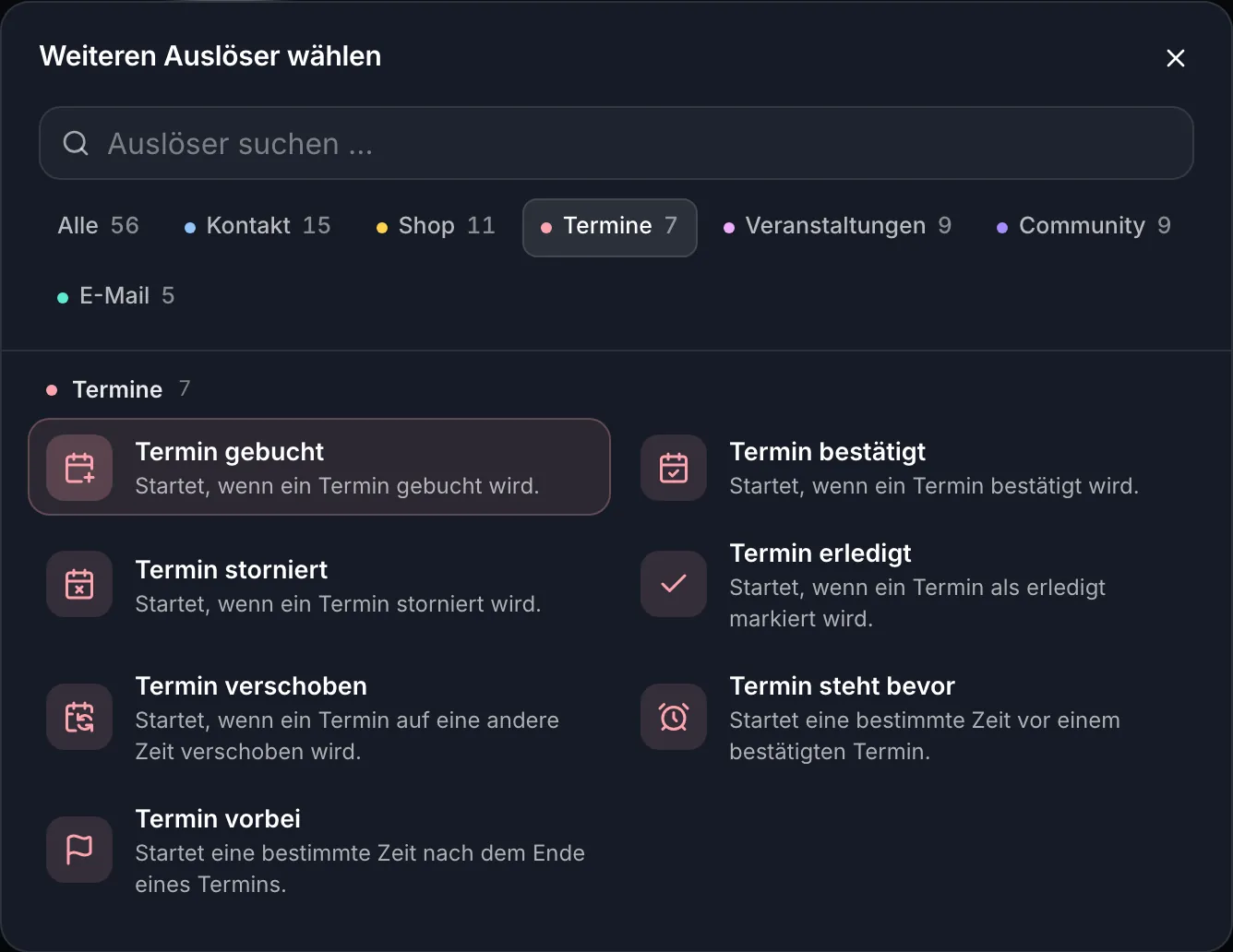
Task: Choose the Termin verschoben trigger title
Action: [x=251, y=686]
